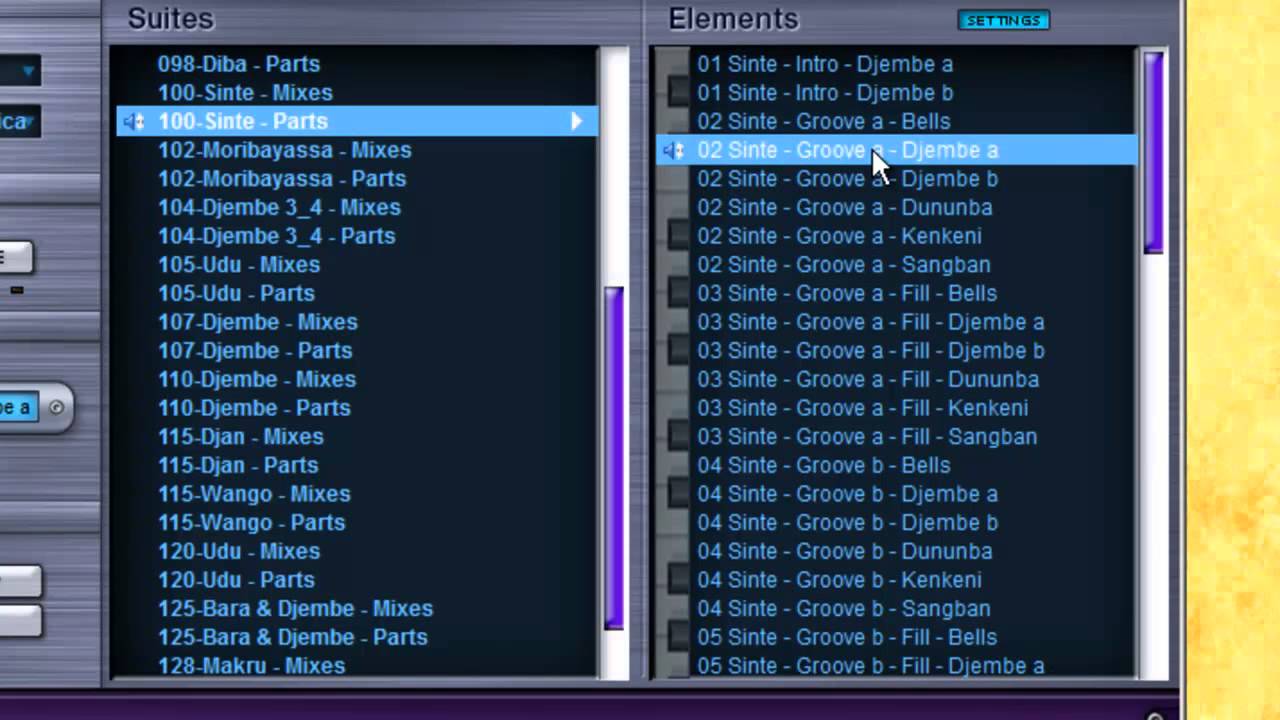The width and height of the screenshot is (1280, 720).
Task: Select suite 105-Udu - Mixes
Action: (239, 265)
